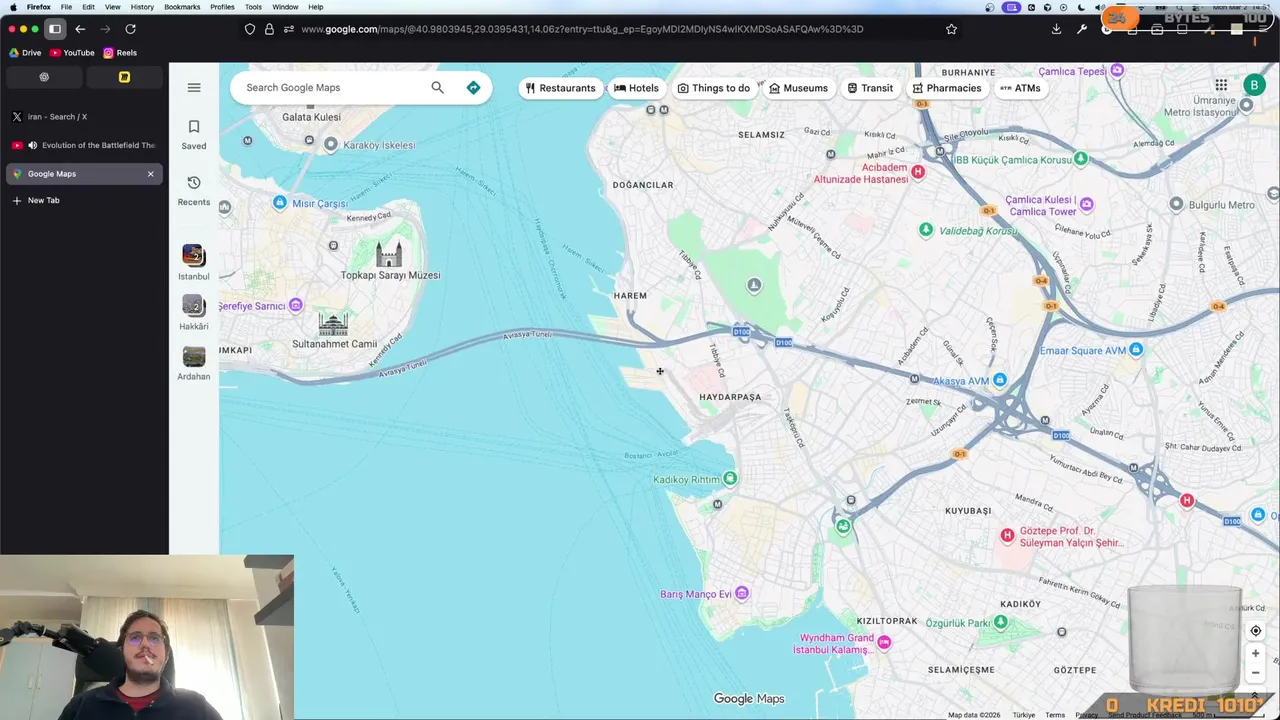Open the Terms link in map footer
The height and width of the screenshot is (720, 1280).
[1055, 715]
